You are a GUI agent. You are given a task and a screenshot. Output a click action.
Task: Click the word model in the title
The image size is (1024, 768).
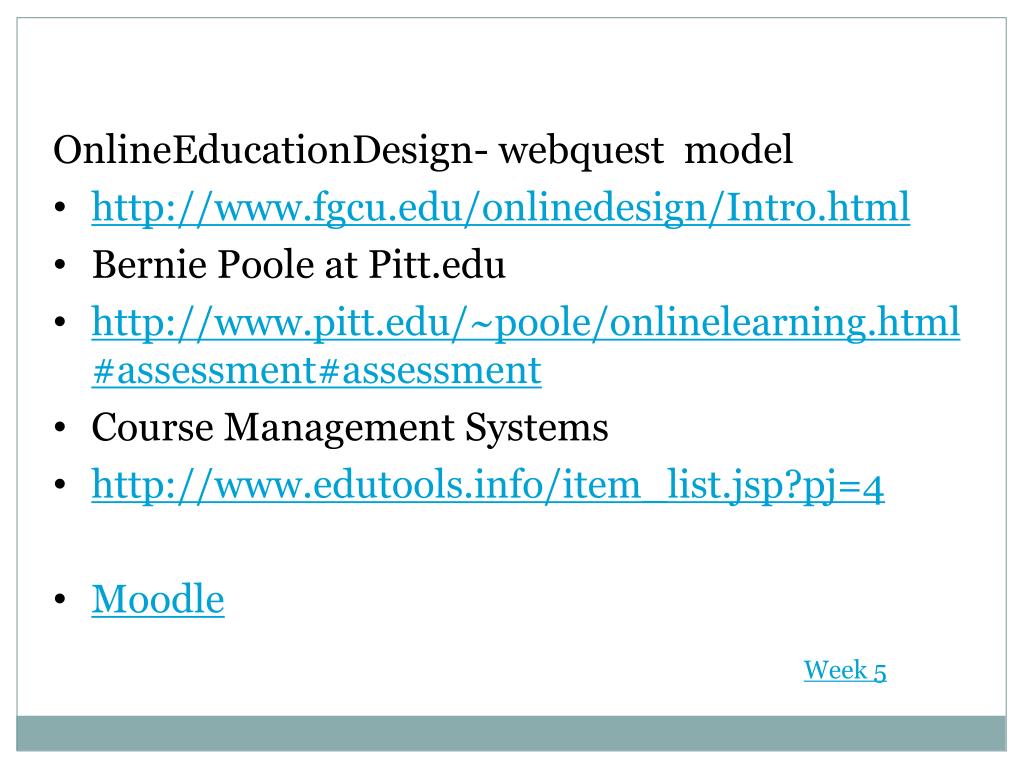click(739, 150)
